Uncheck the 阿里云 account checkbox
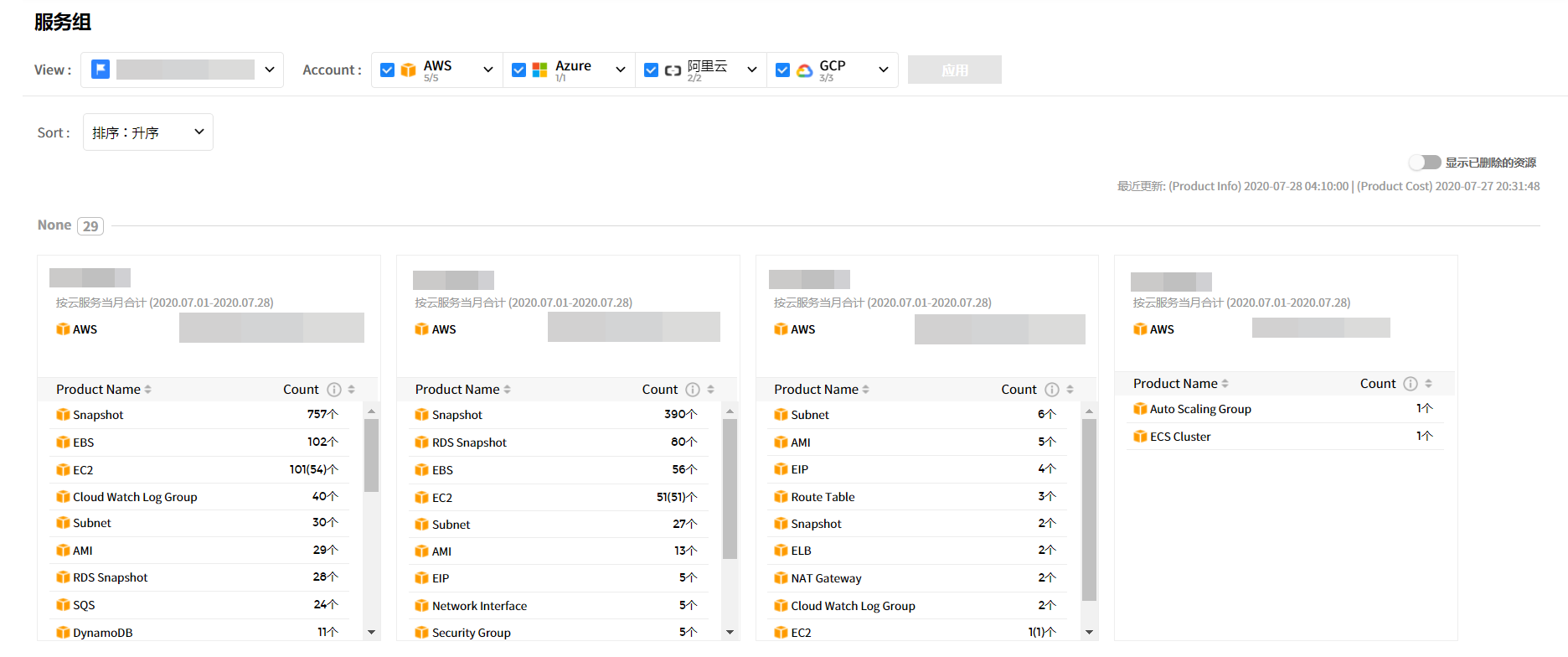The height and width of the screenshot is (657, 1568). 651,70
